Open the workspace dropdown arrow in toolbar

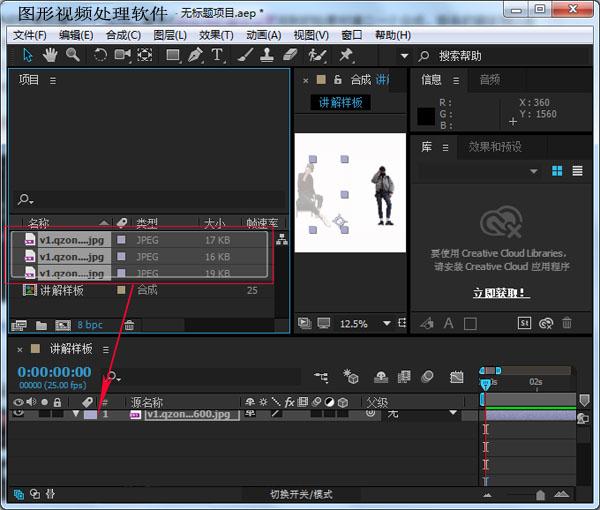404,56
